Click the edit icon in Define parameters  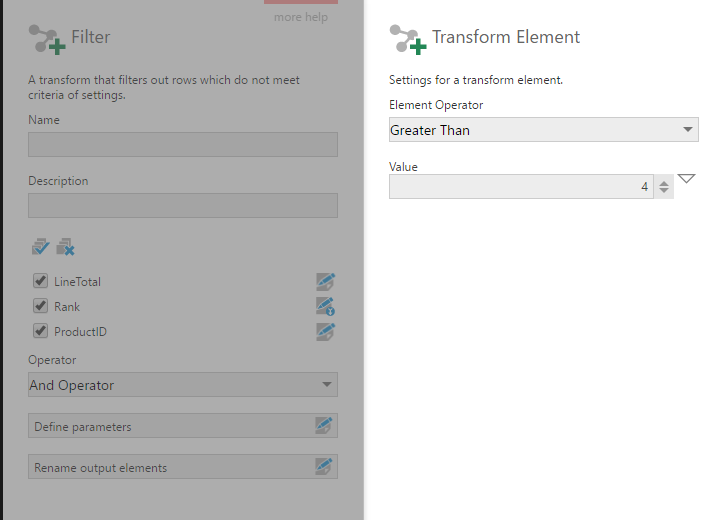coord(323,426)
